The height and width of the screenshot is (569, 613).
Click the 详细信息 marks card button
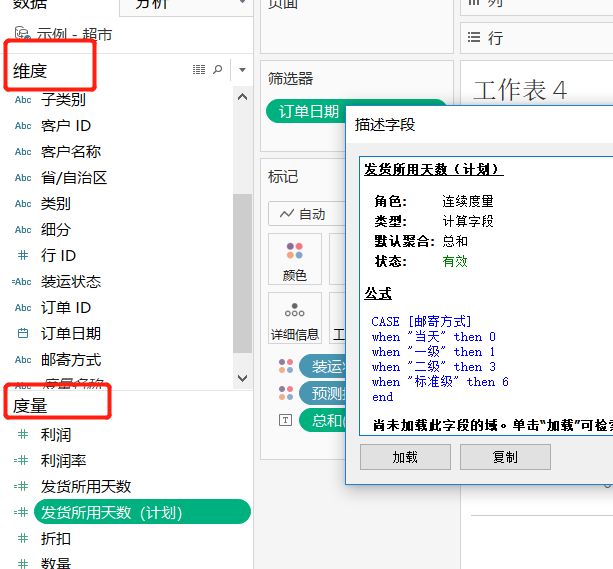click(295, 318)
